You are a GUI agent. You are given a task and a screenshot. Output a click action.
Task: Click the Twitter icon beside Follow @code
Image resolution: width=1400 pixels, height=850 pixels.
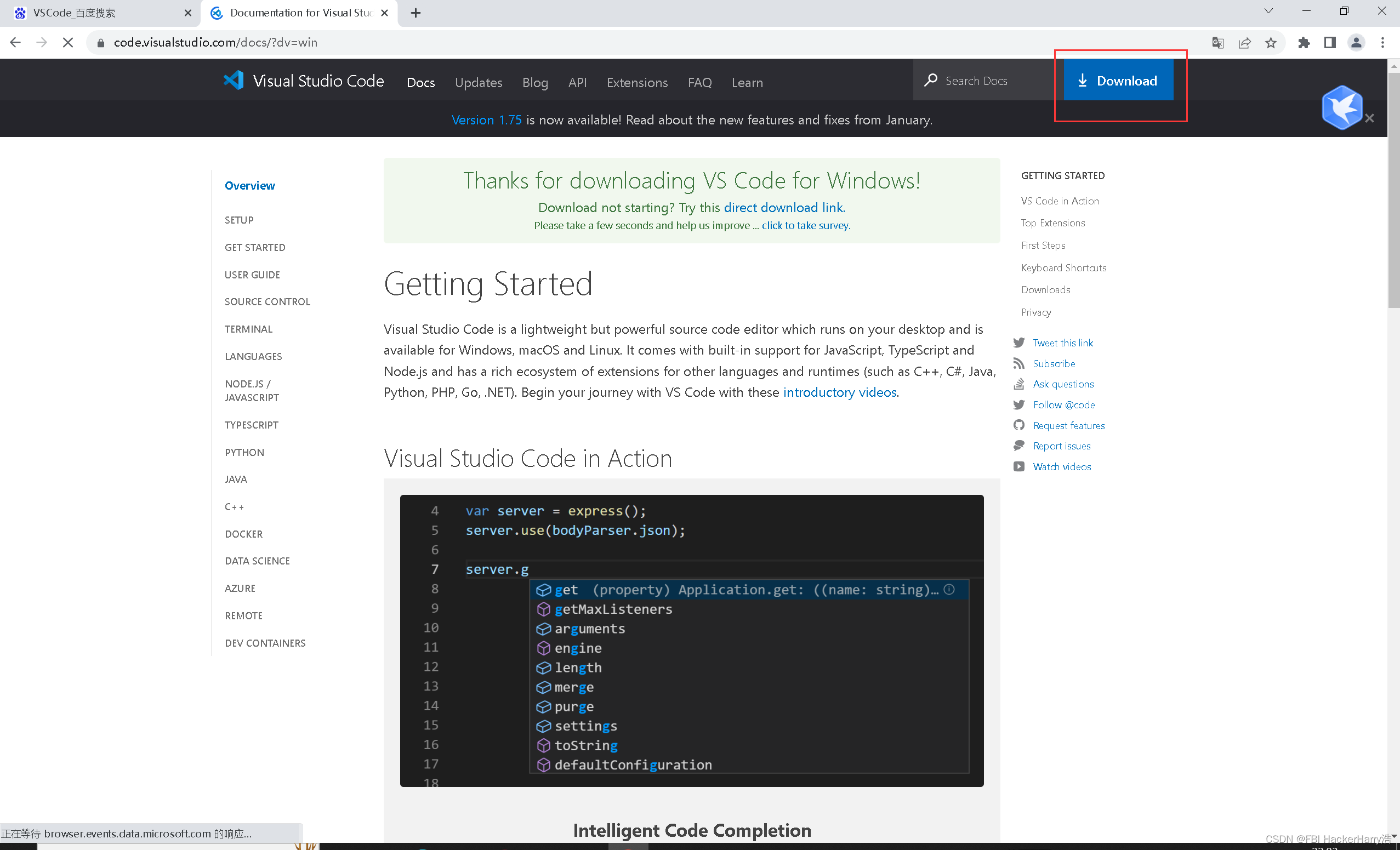[1020, 404]
